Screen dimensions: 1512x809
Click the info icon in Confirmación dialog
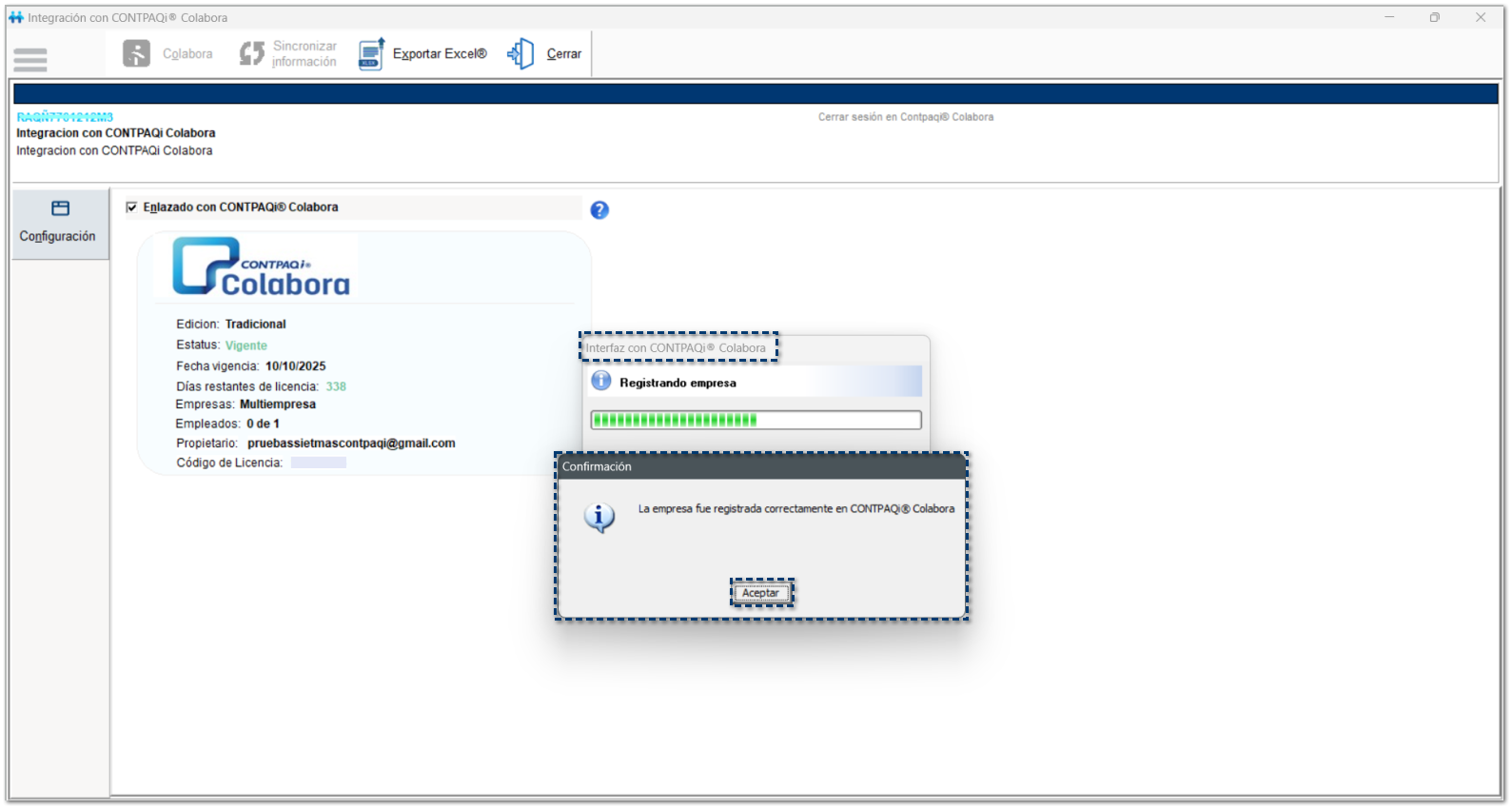pyautogui.click(x=599, y=517)
